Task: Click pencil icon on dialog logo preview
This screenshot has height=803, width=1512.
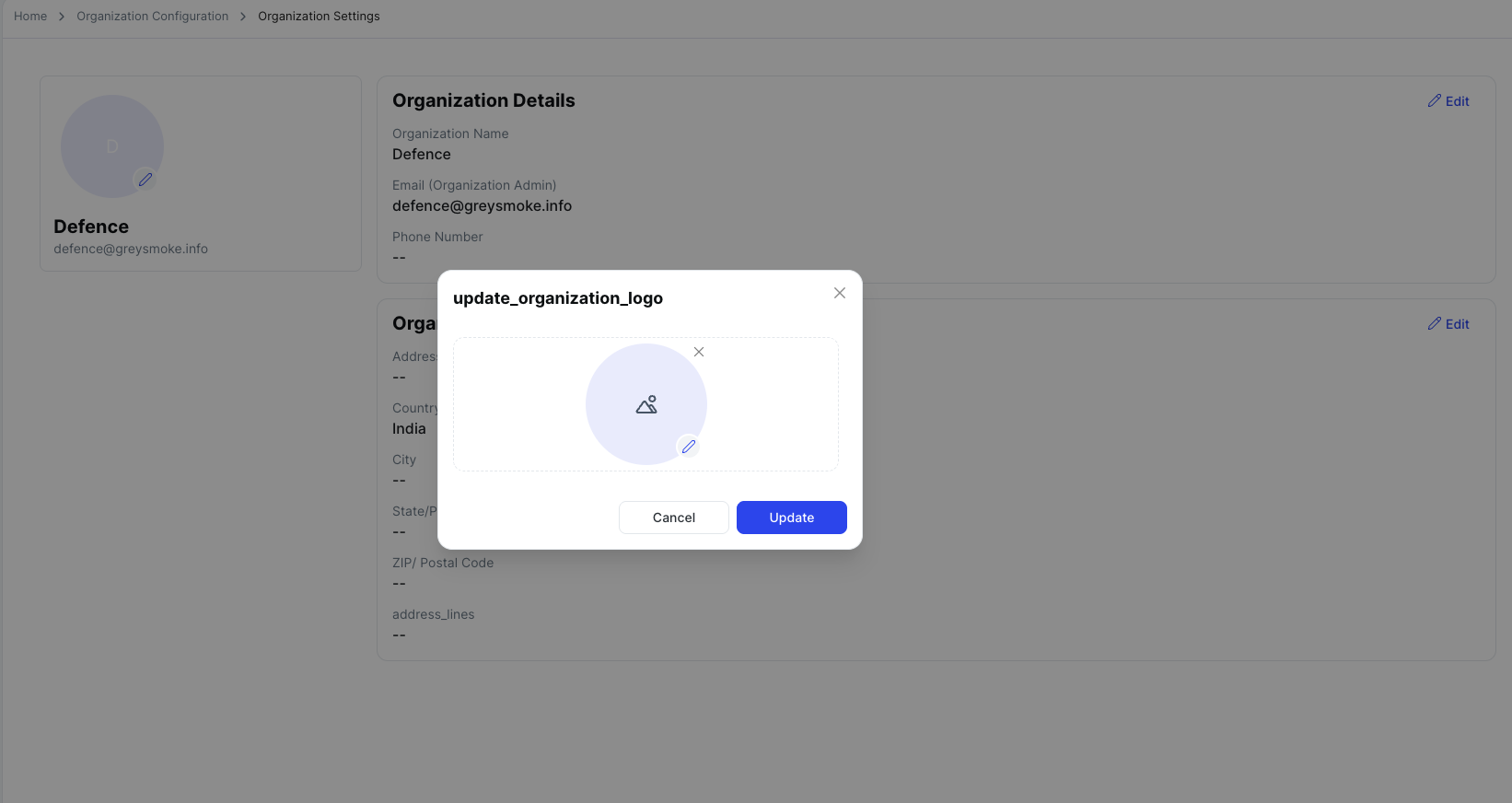Action: click(689, 447)
